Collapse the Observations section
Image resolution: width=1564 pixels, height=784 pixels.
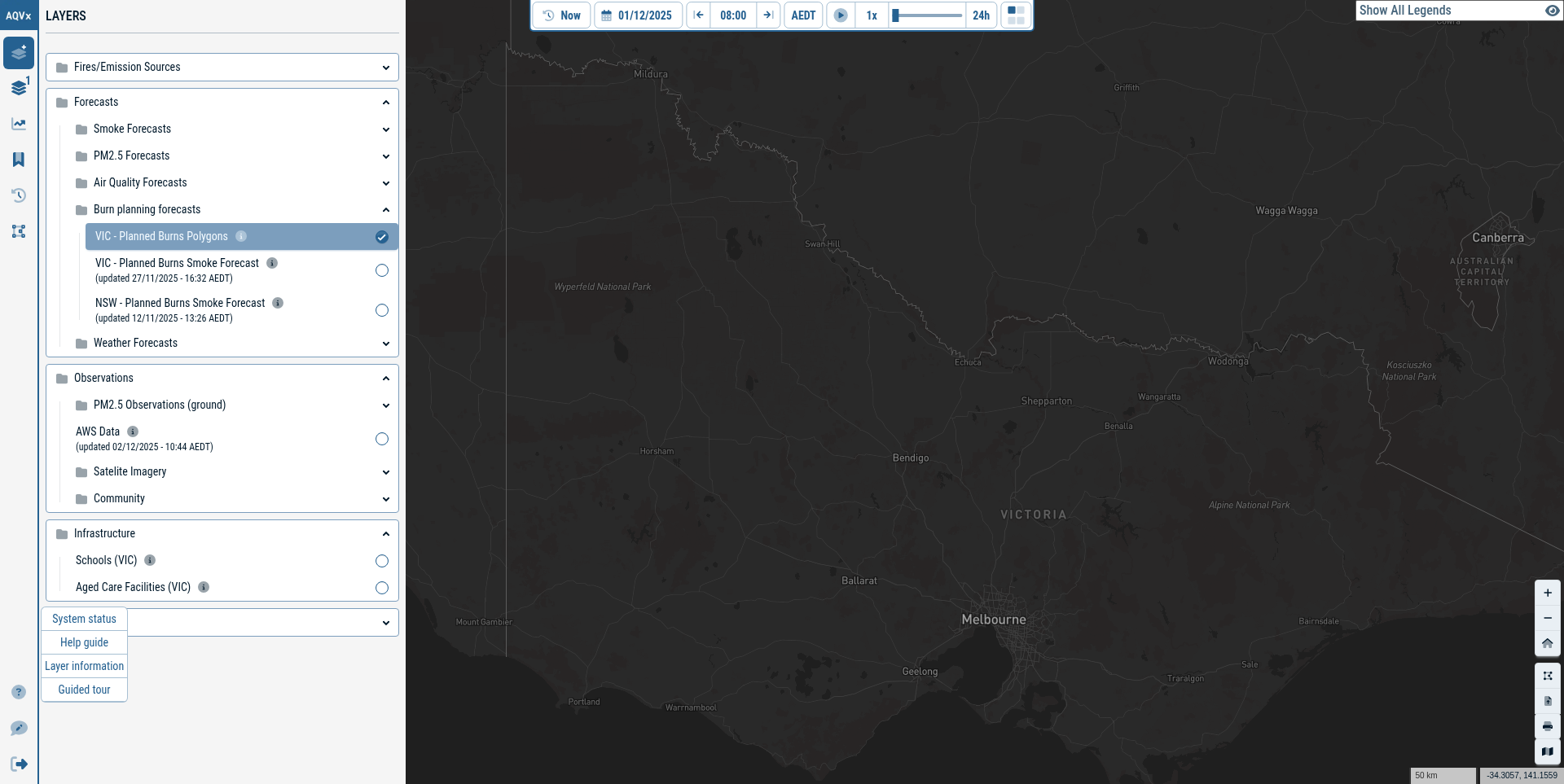pyautogui.click(x=385, y=379)
